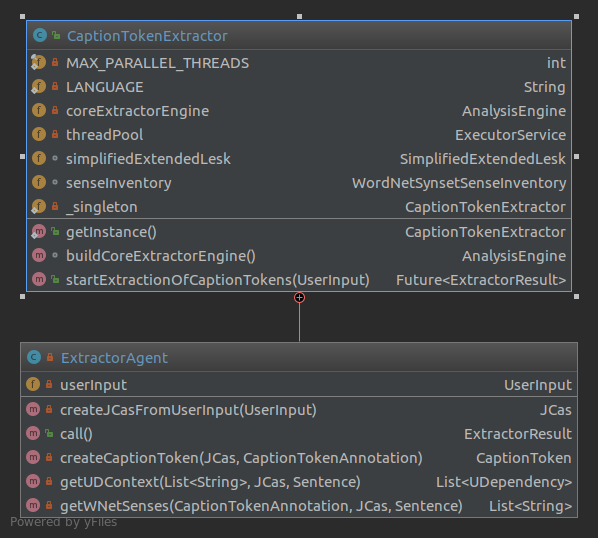Select the createCaptionToken method row

(299, 458)
